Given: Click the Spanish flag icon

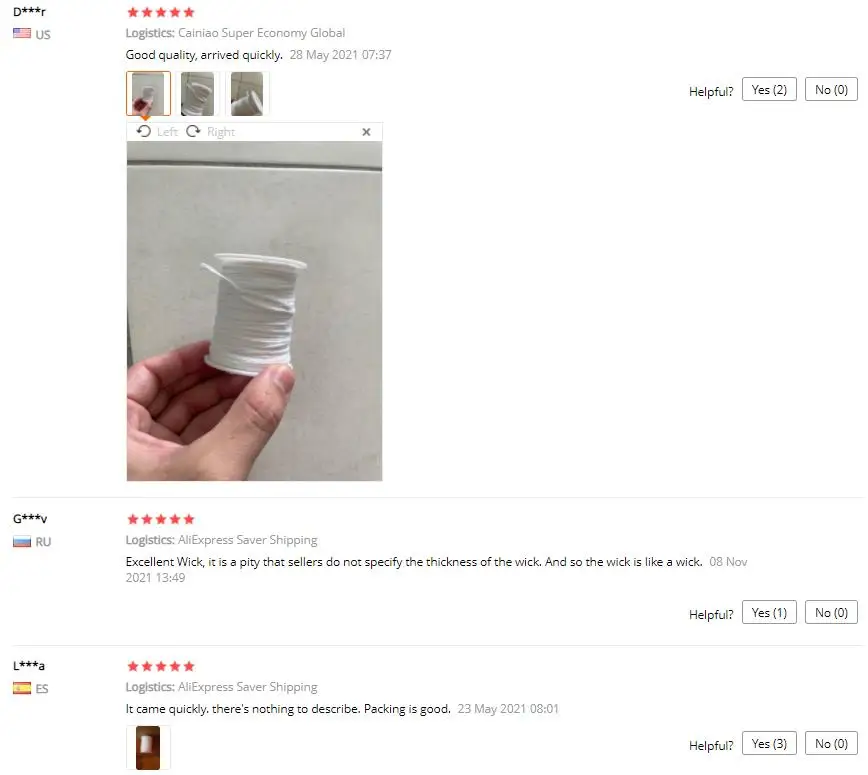Looking at the screenshot, I should click(22, 688).
